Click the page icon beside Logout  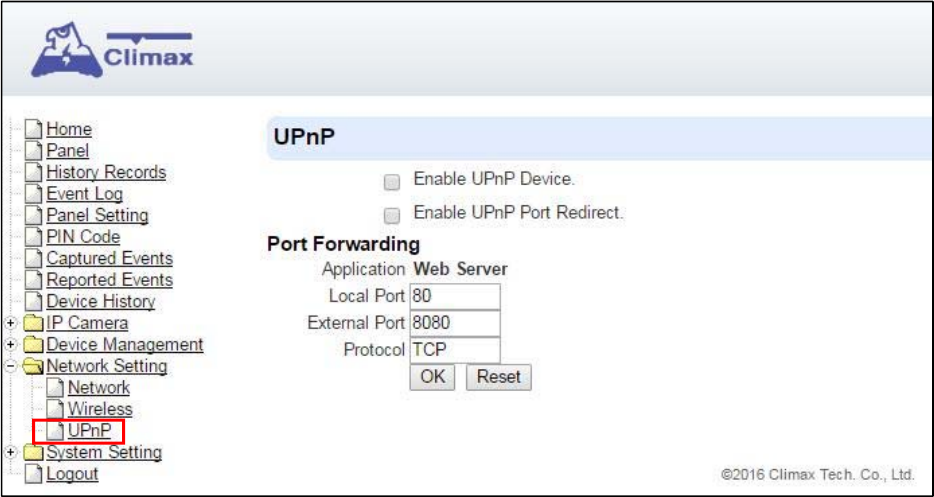click(x=35, y=474)
